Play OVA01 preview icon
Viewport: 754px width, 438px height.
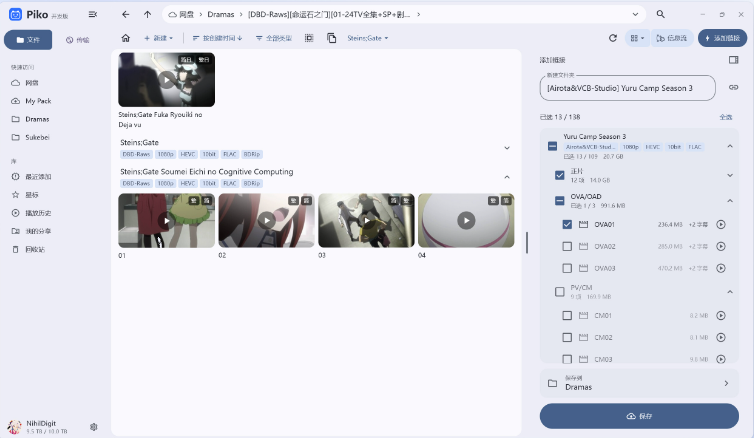coord(721,225)
